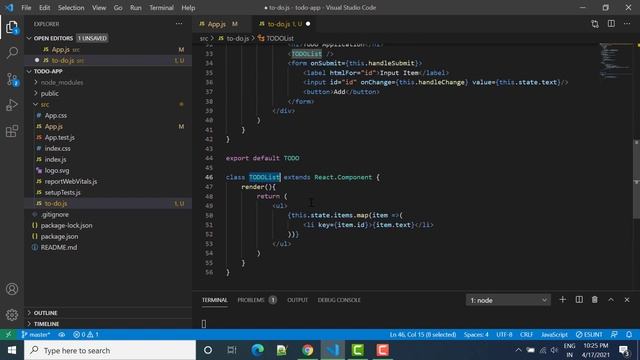
Task: Click the Windows taskbar search box
Action: pos(110,350)
